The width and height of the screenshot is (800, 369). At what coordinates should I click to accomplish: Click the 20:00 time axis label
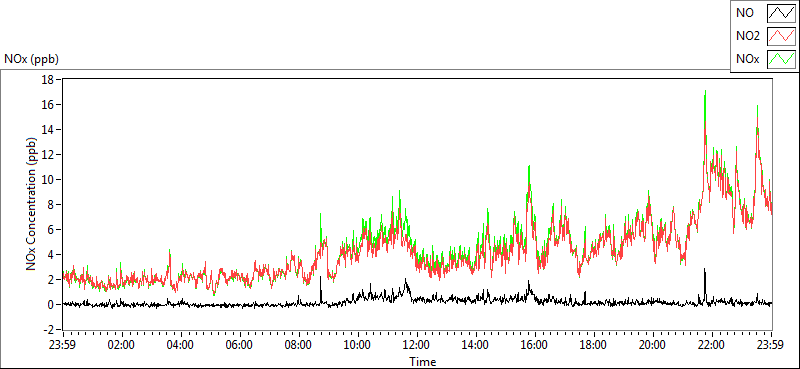point(653,345)
